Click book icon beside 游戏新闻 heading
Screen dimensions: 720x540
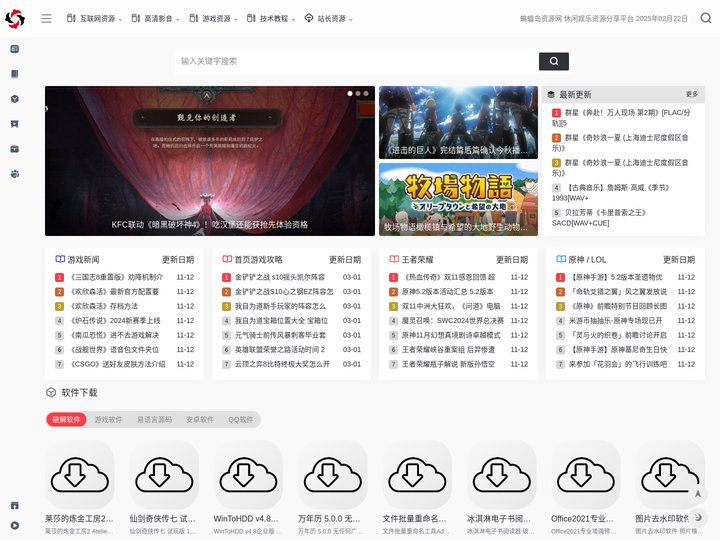[x=60, y=259]
